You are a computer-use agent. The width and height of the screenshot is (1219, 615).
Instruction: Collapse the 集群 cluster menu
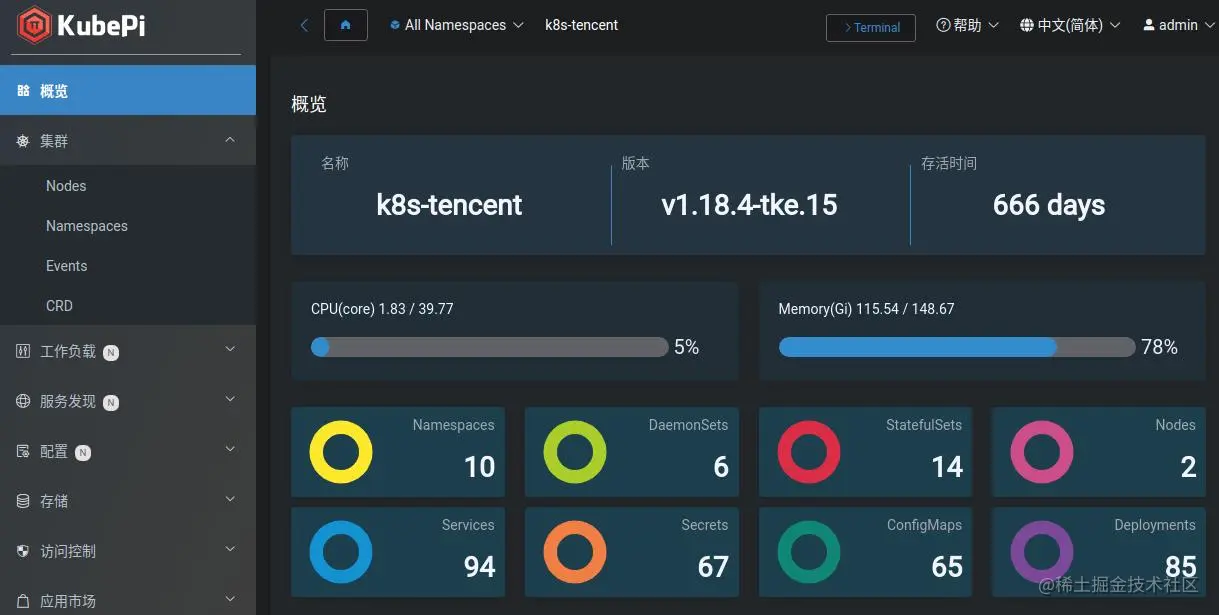(128, 141)
